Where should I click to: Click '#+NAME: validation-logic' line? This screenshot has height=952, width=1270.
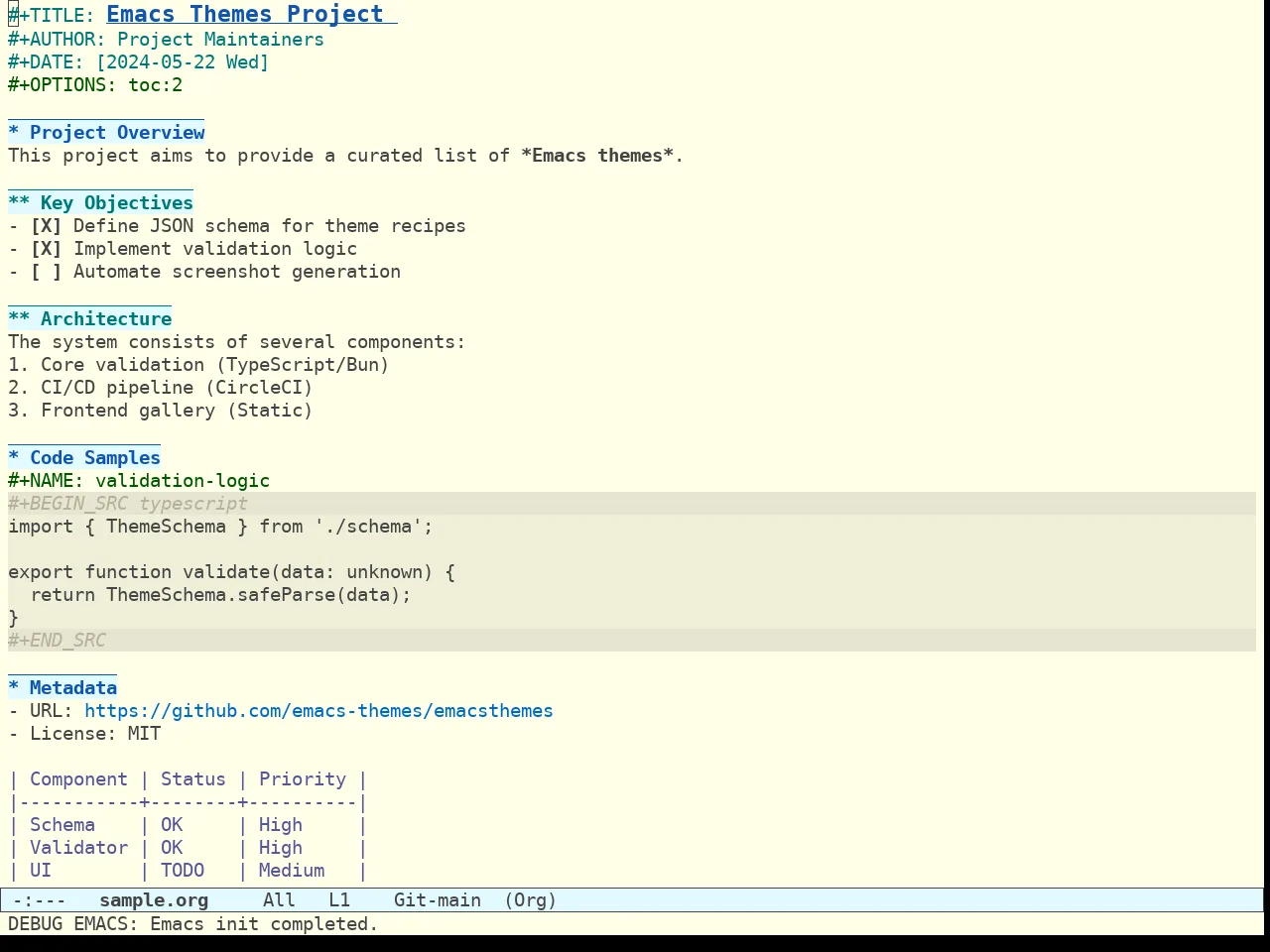[139, 481]
